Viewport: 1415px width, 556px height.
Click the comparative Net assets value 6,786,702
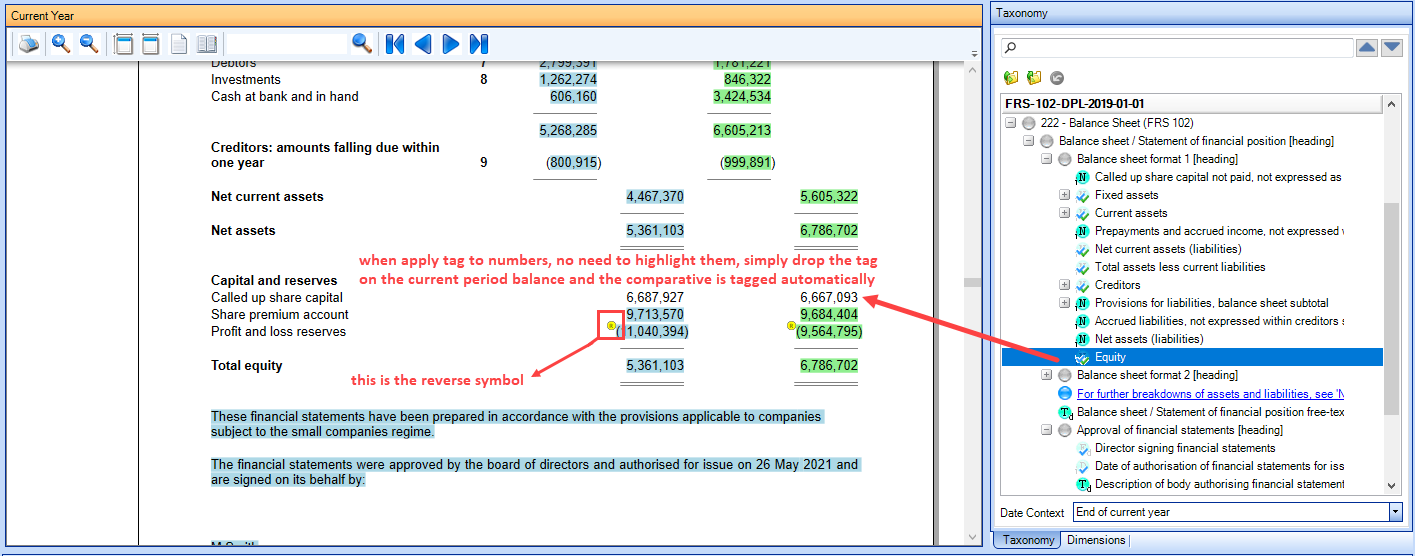click(x=829, y=230)
